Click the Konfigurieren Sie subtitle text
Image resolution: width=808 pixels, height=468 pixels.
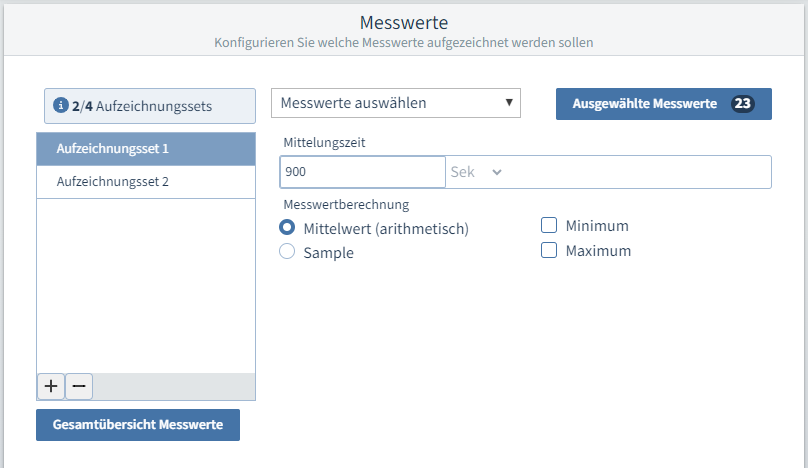(x=403, y=43)
